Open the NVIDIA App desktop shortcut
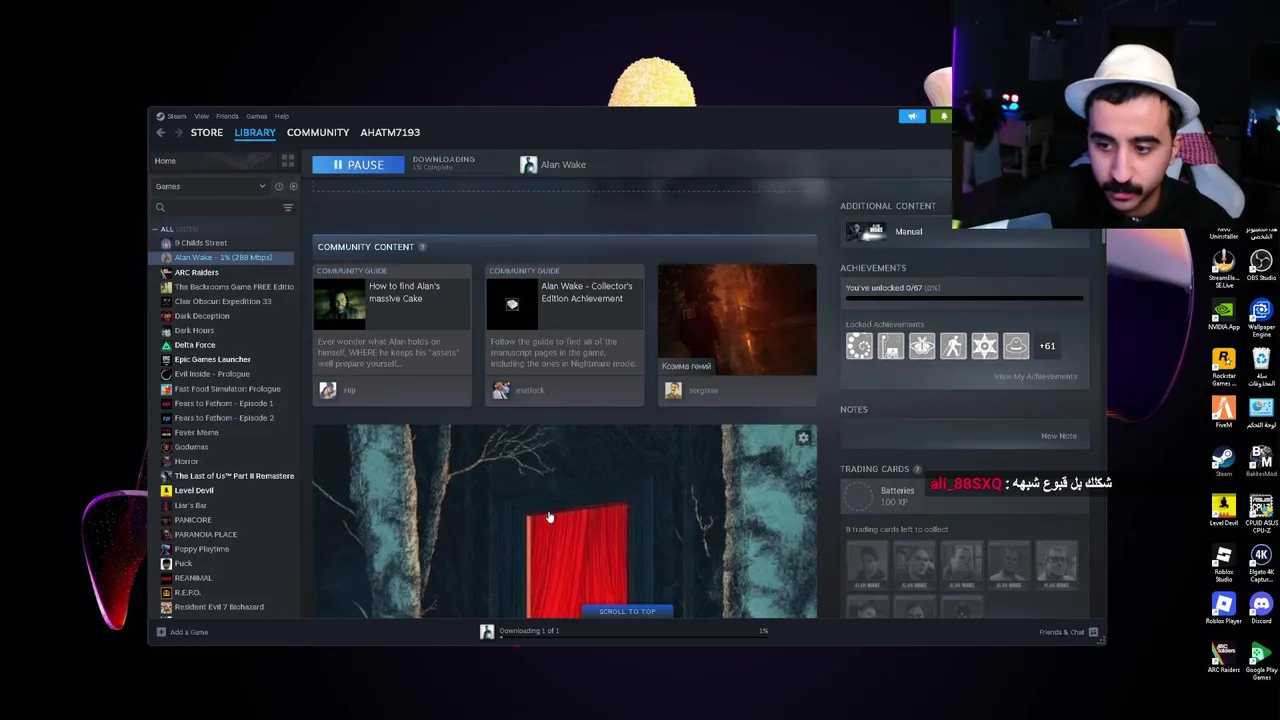 pyautogui.click(x=1223, y=314)
